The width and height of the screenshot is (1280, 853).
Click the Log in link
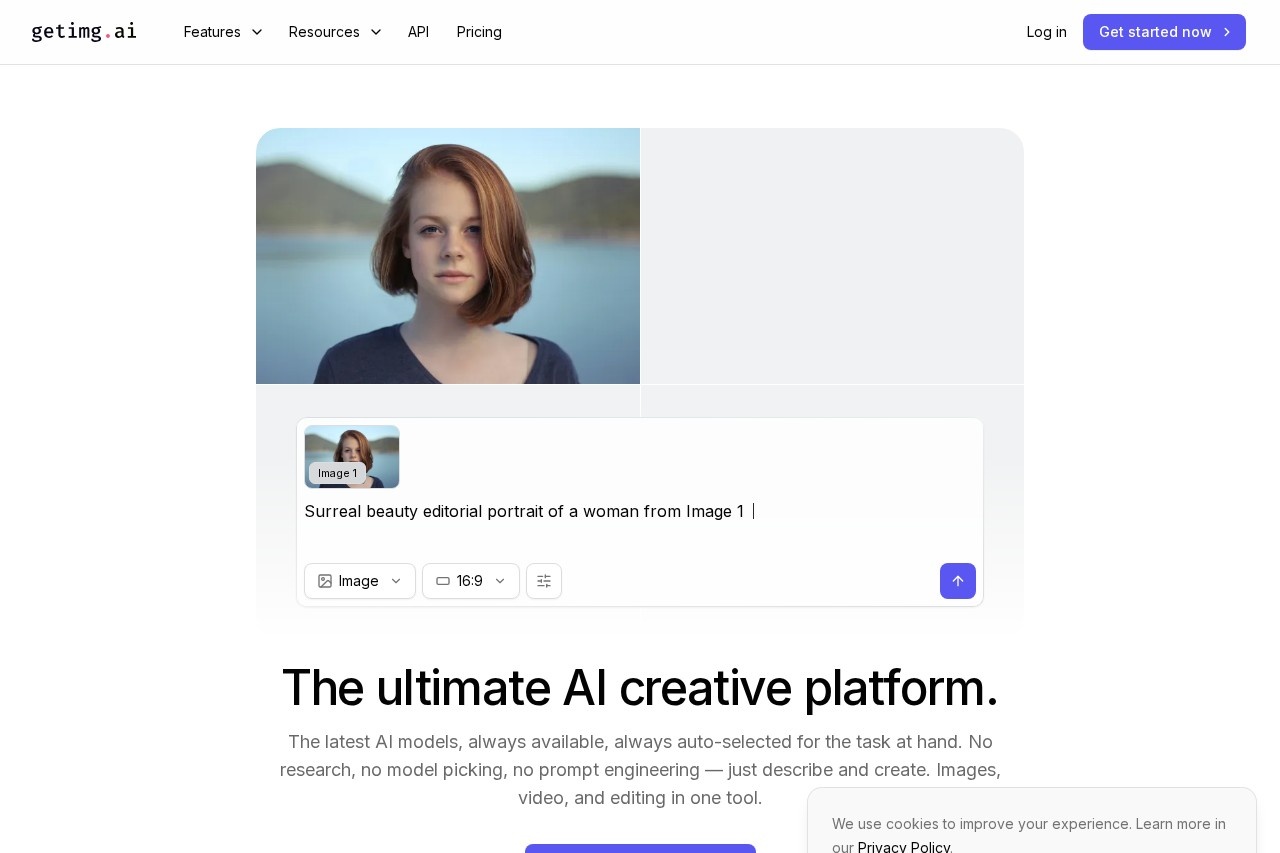tap(1046, 32)
